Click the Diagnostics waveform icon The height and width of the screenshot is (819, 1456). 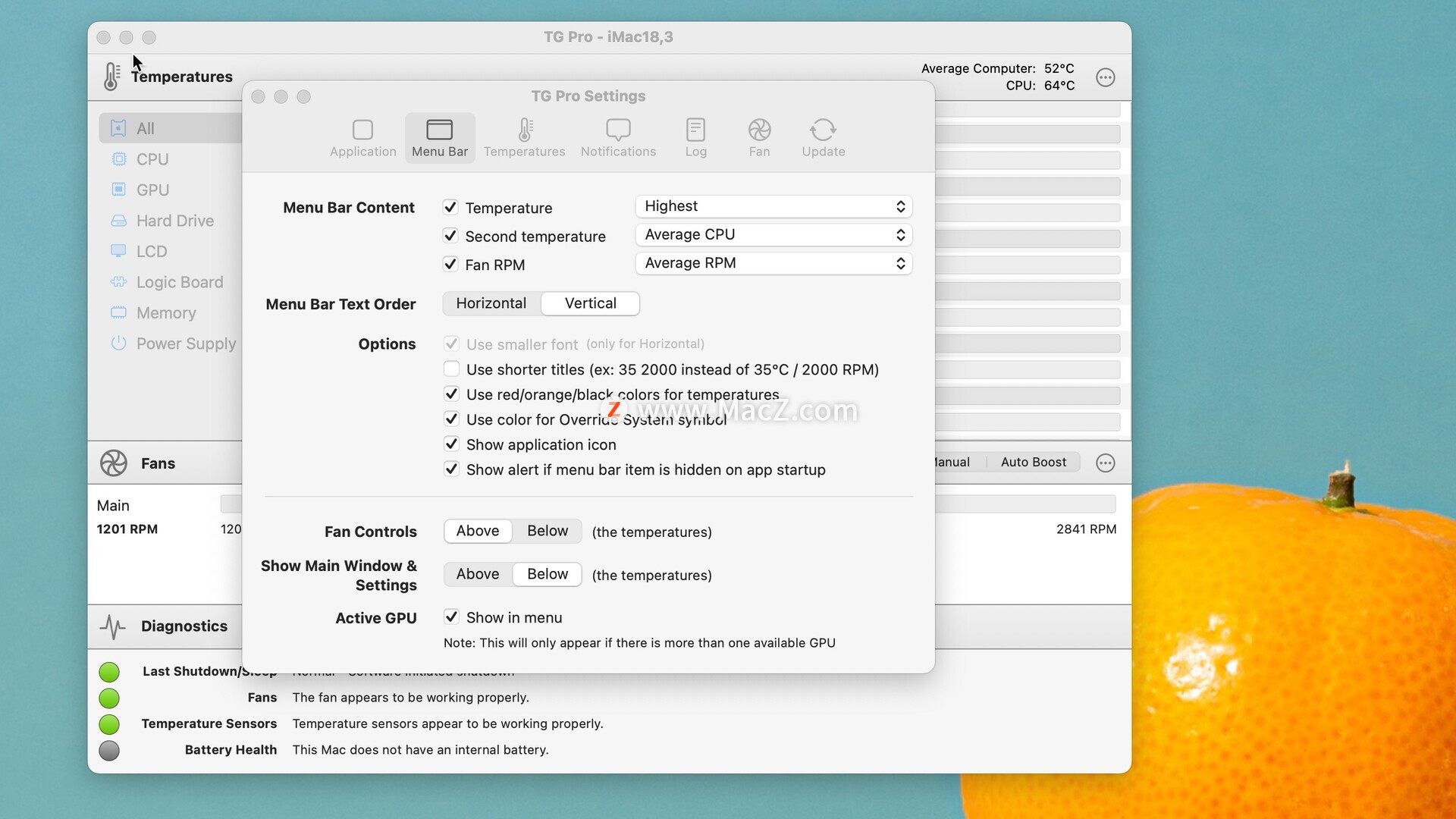click(113, 626)
